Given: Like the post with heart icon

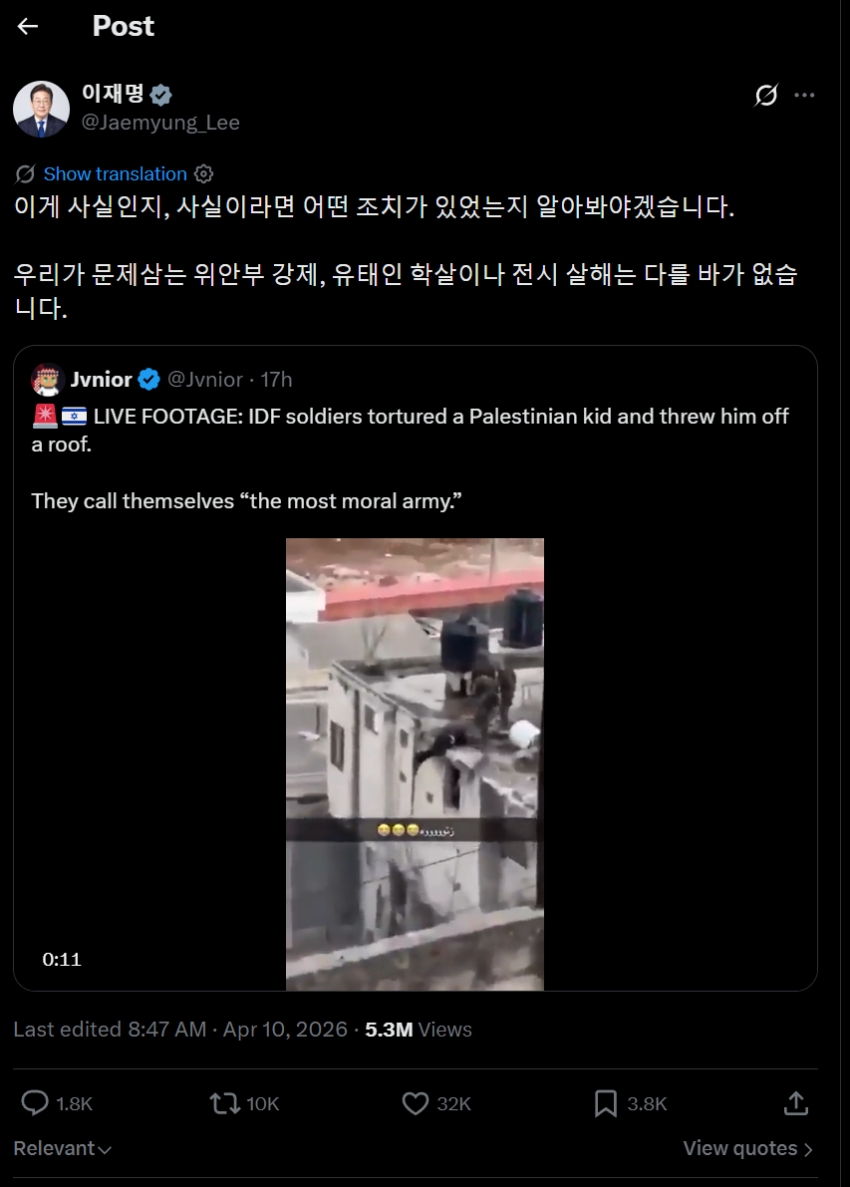Looking at the screenshot, I should (416, 1103).
